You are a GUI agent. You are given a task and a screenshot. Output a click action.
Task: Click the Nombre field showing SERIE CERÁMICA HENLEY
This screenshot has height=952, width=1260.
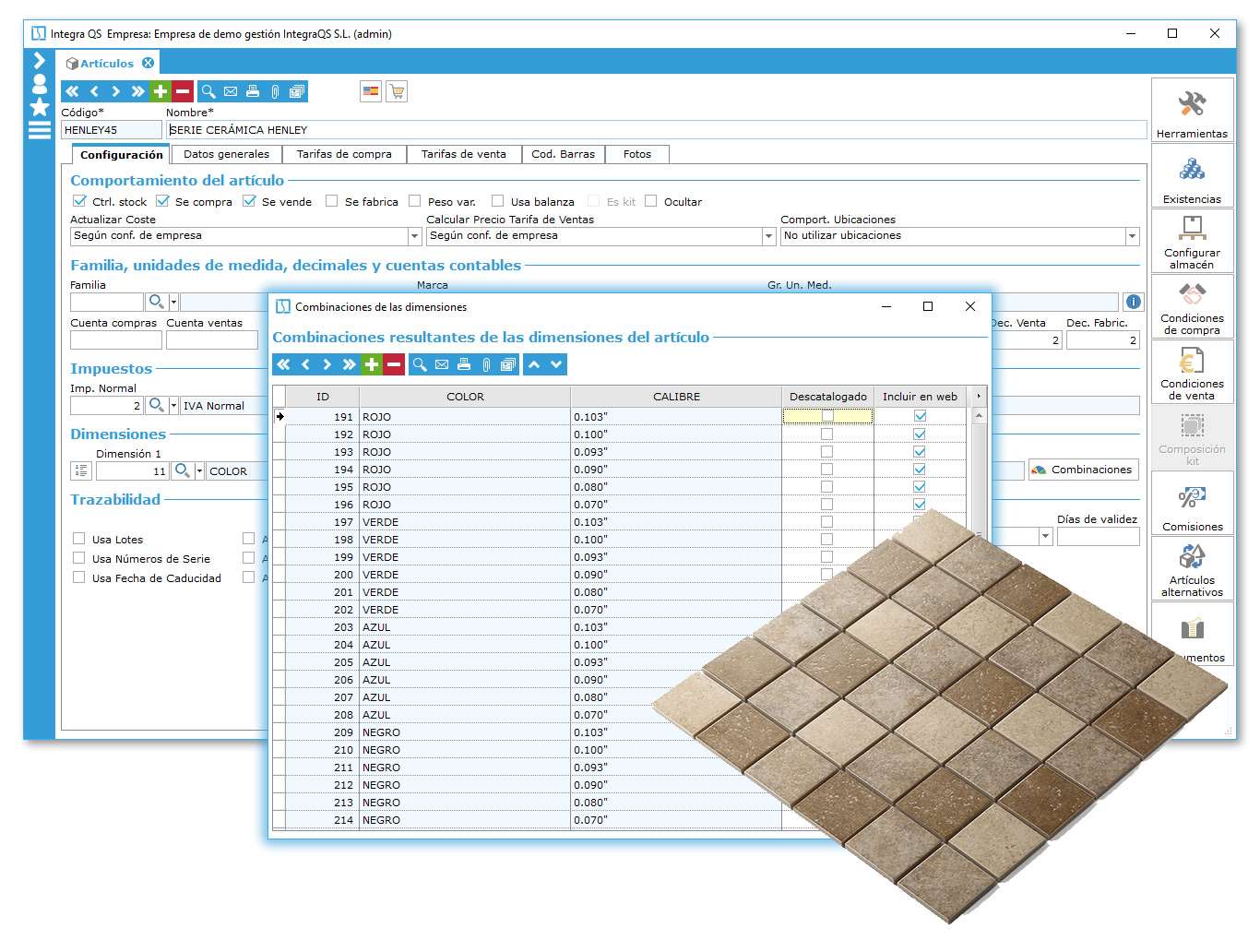click(369, 129)
